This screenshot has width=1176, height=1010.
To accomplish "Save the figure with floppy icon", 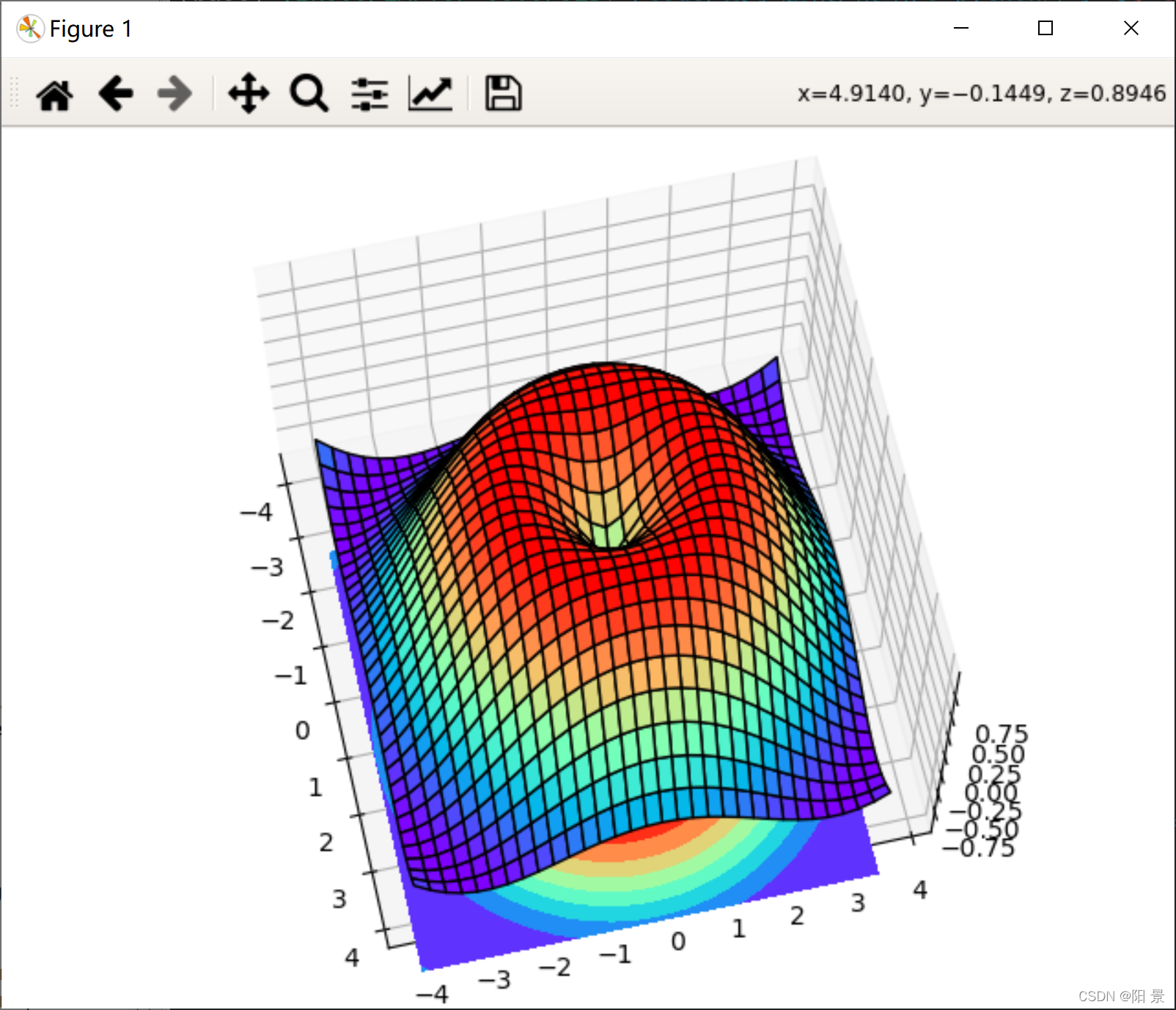I will pyautogui.click(x=504, y=94).
